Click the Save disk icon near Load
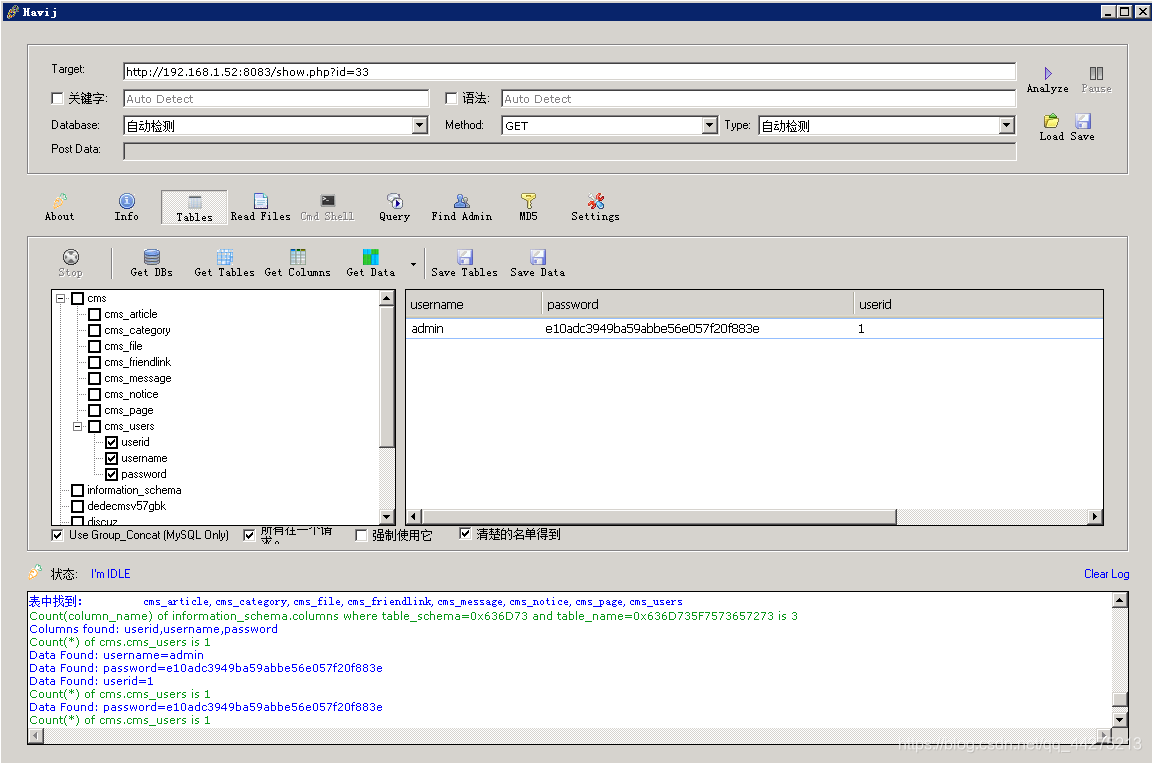Image resolution: width=1152 pixels, height=763 pixels. [x=1083, y=121]
